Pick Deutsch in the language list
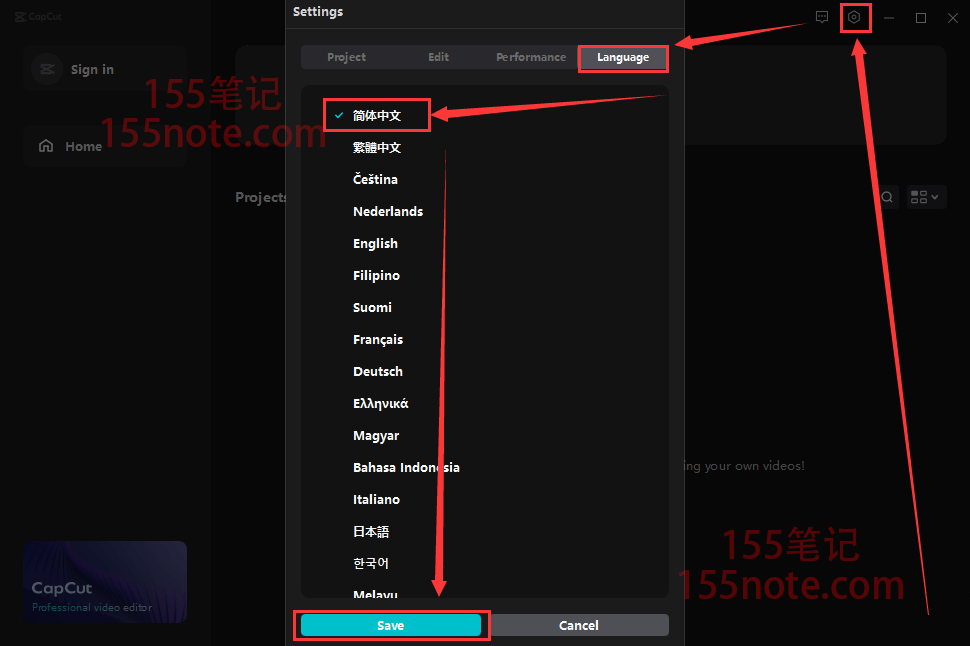970x646 pixels. coord(378,372)
